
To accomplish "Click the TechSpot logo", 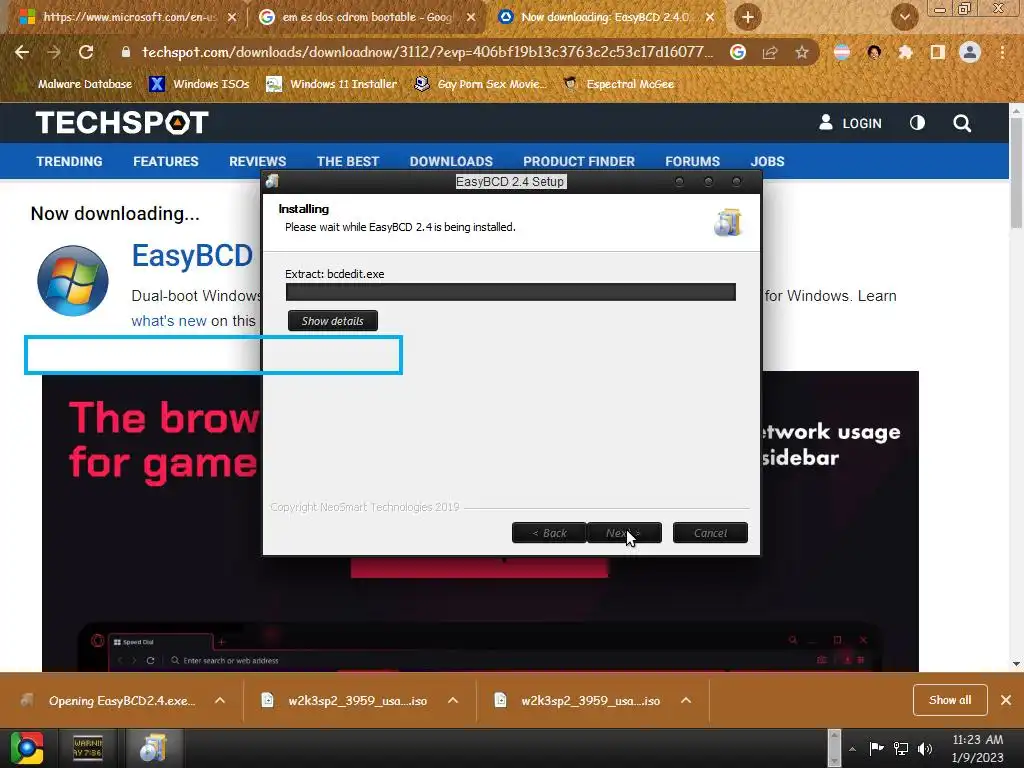I will pos(122,123).
